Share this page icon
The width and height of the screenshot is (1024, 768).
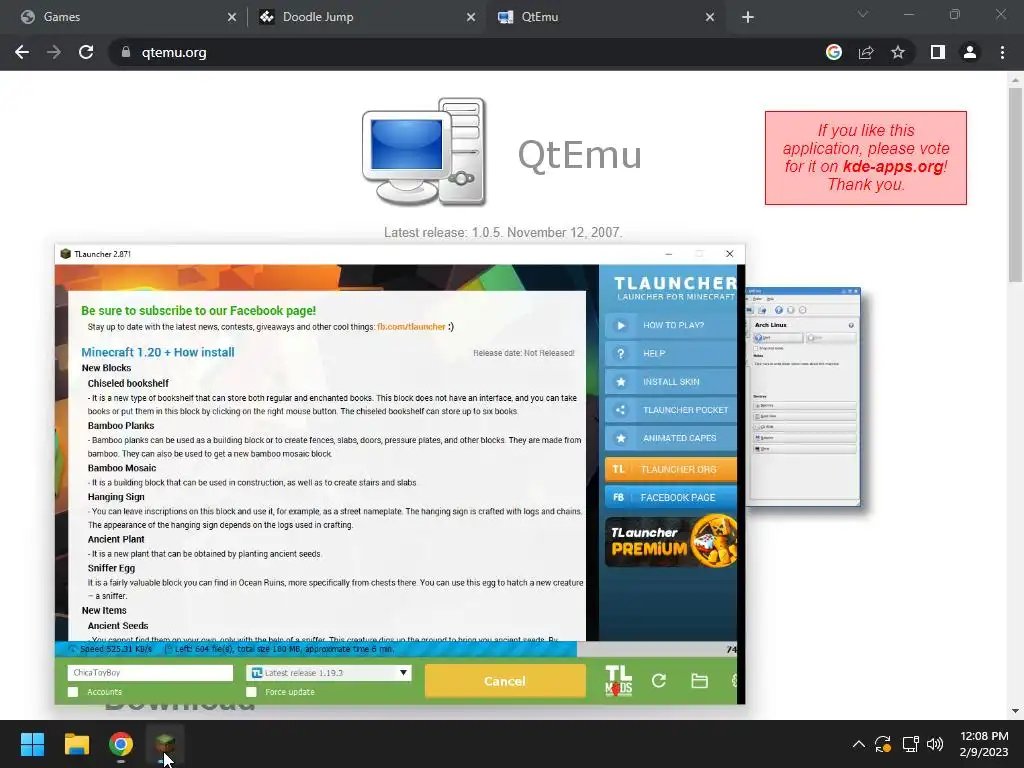point(866,52)
